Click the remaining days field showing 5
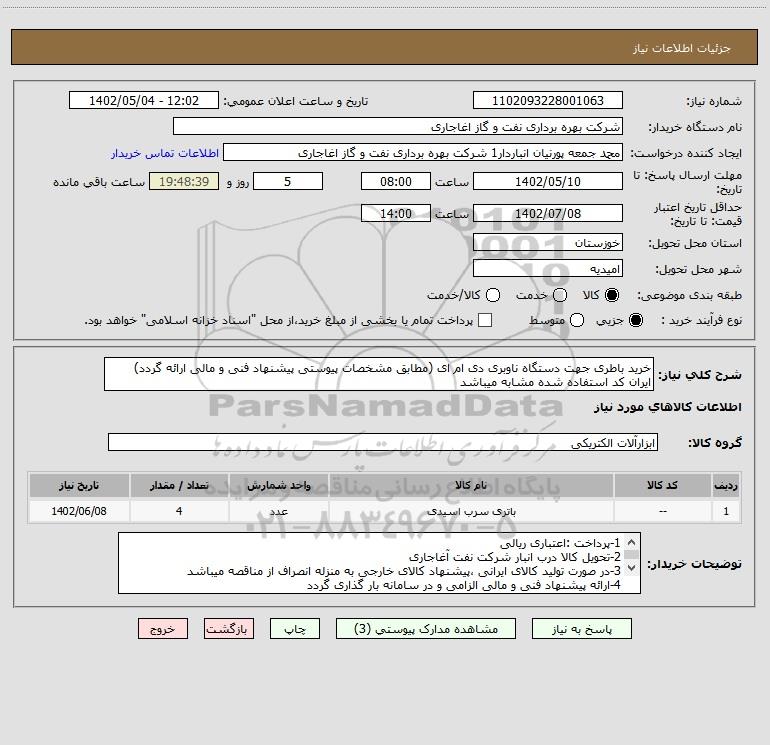Screen dimensions: 770x745 288,181
